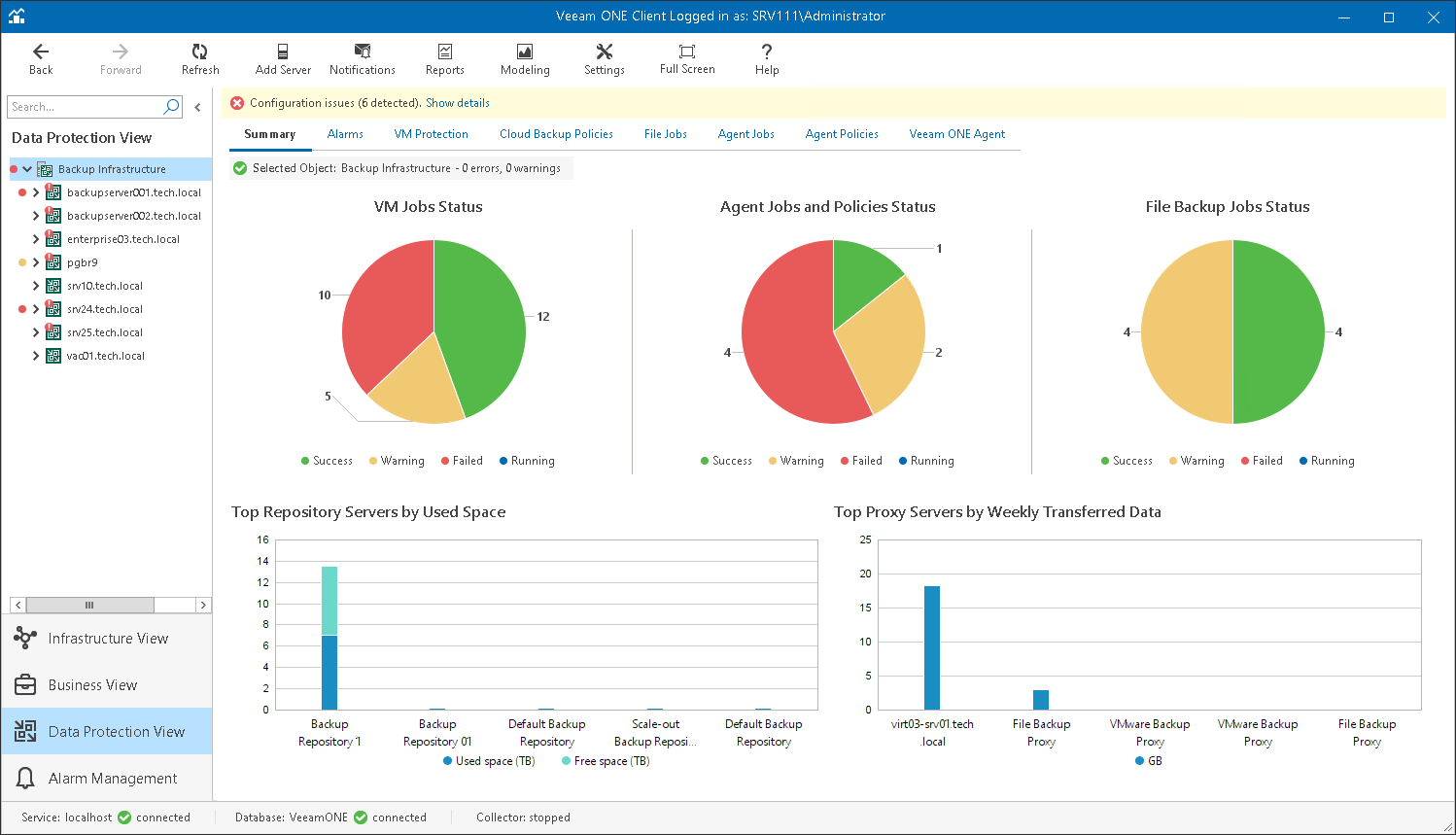Switch to the Alarms tab
The image size is (1456, 835).
345,134
